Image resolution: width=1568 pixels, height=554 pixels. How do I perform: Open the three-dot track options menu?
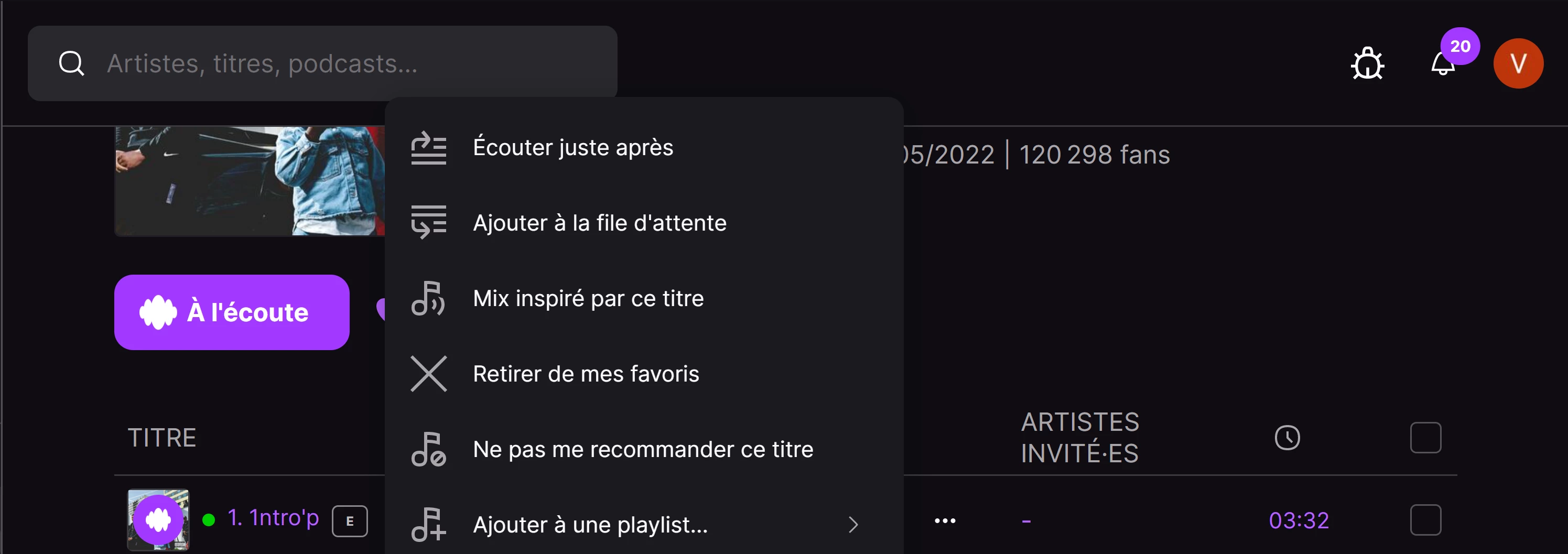945,520
